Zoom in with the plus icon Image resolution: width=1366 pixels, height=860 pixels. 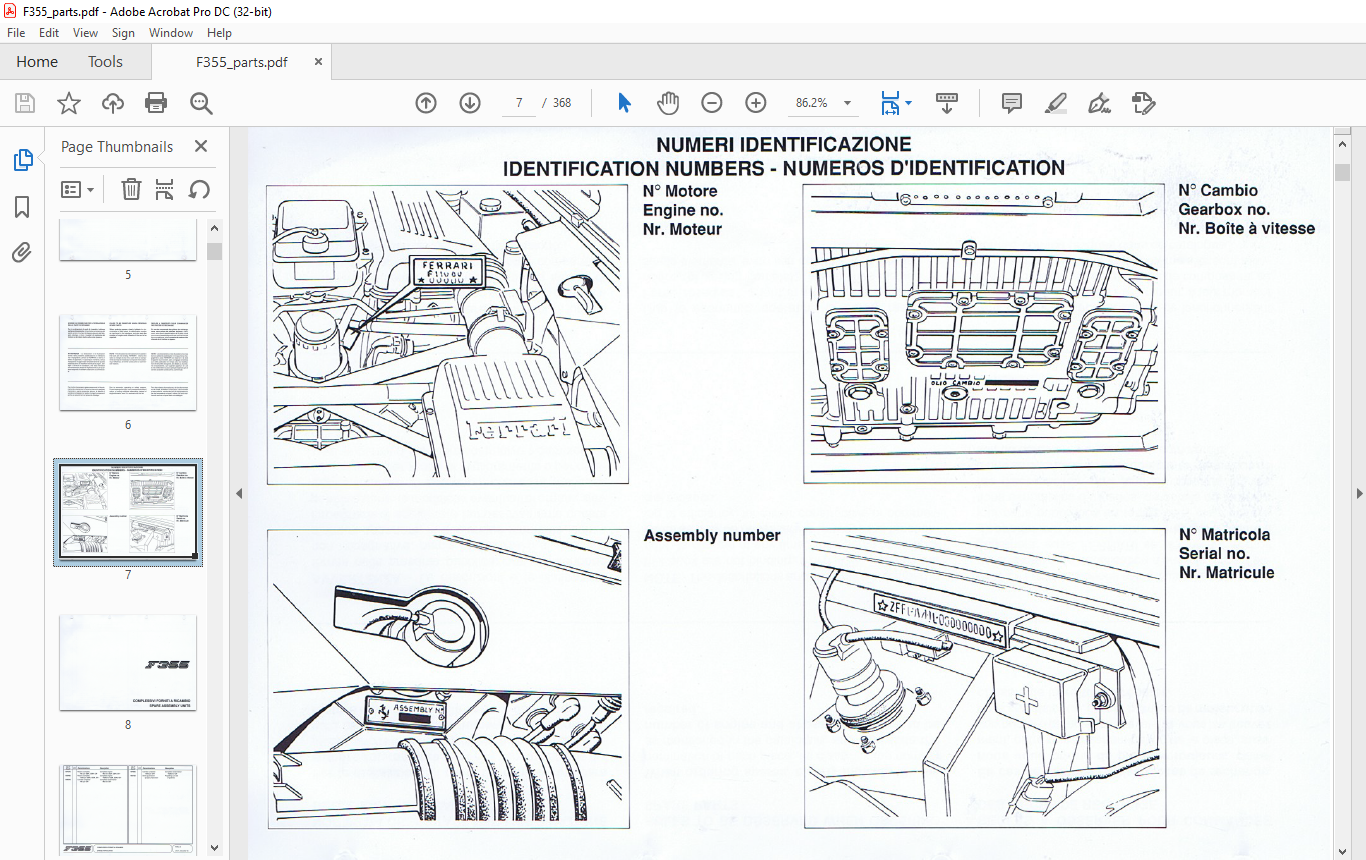755,103
